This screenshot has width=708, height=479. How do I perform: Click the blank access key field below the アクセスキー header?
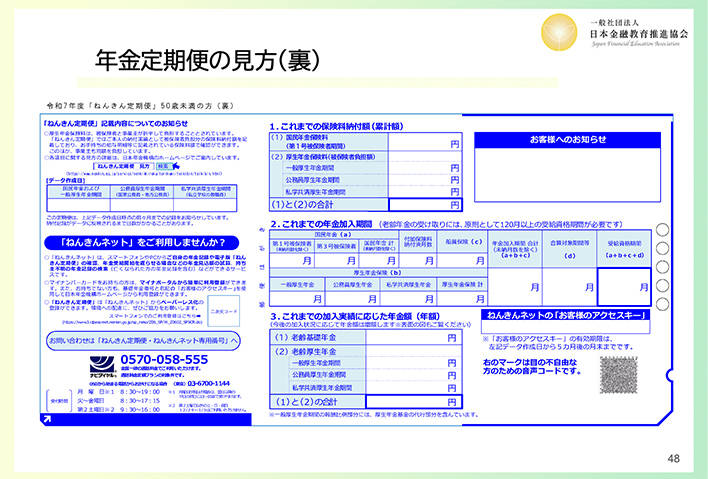point(566,327)
